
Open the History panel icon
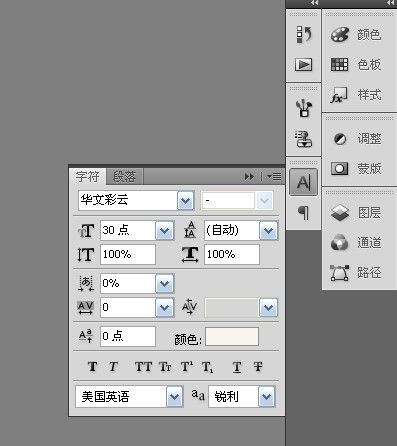coord(304,35)
